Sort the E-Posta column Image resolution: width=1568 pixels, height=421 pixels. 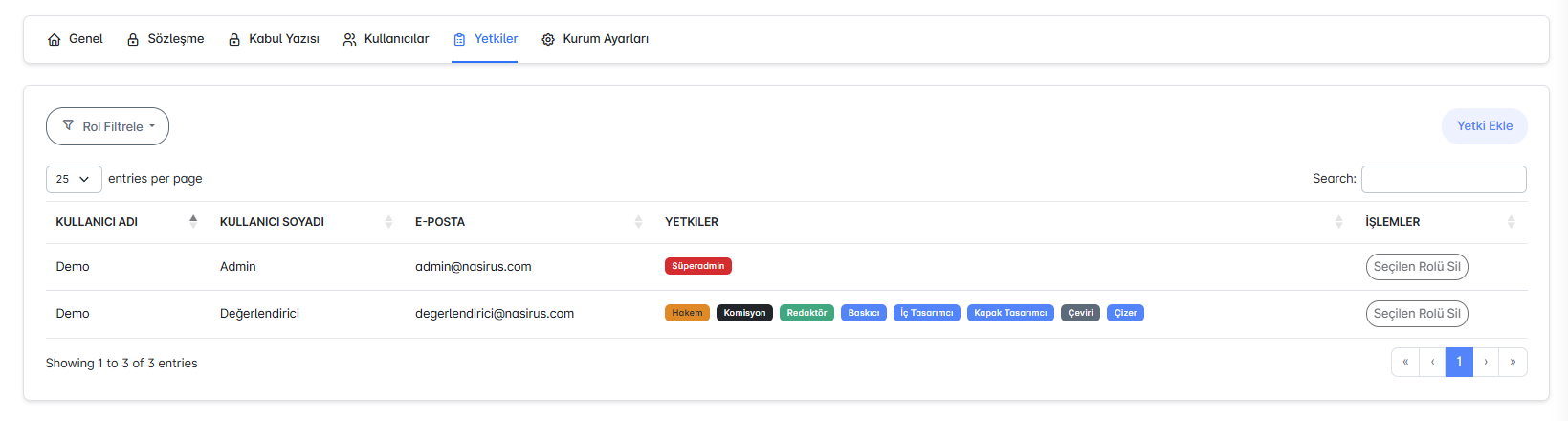click(x=638, y=222)
